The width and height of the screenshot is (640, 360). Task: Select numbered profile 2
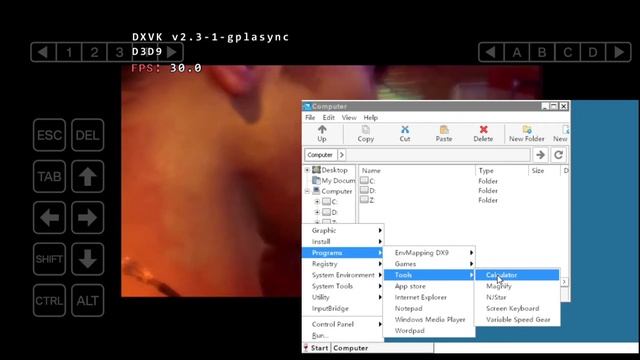pos(94,52)
